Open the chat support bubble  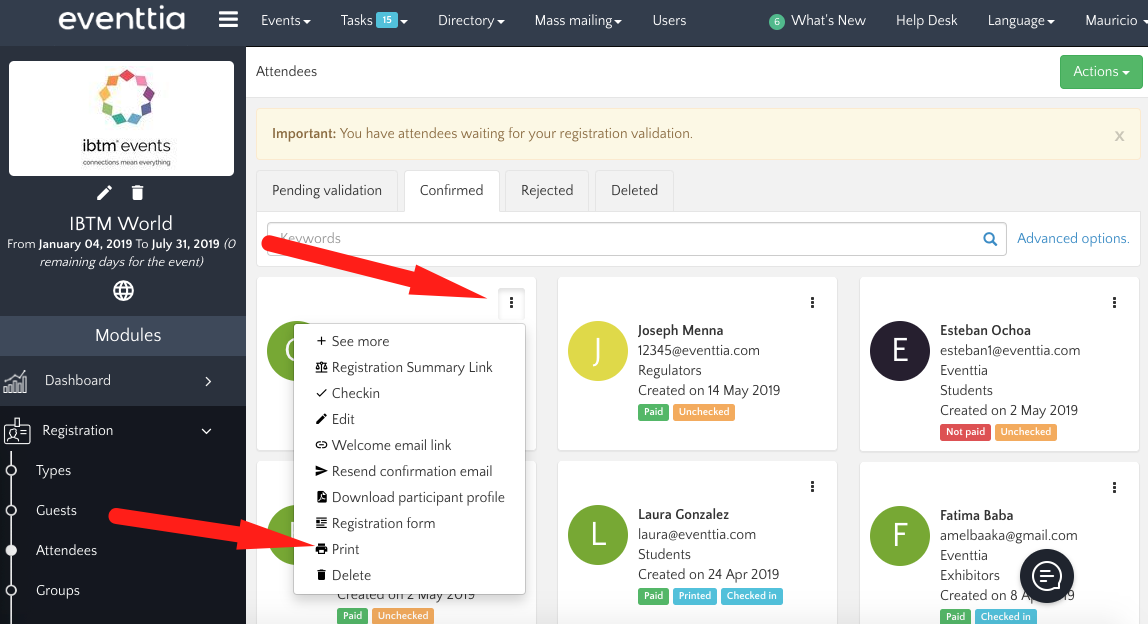[1046, 575]
